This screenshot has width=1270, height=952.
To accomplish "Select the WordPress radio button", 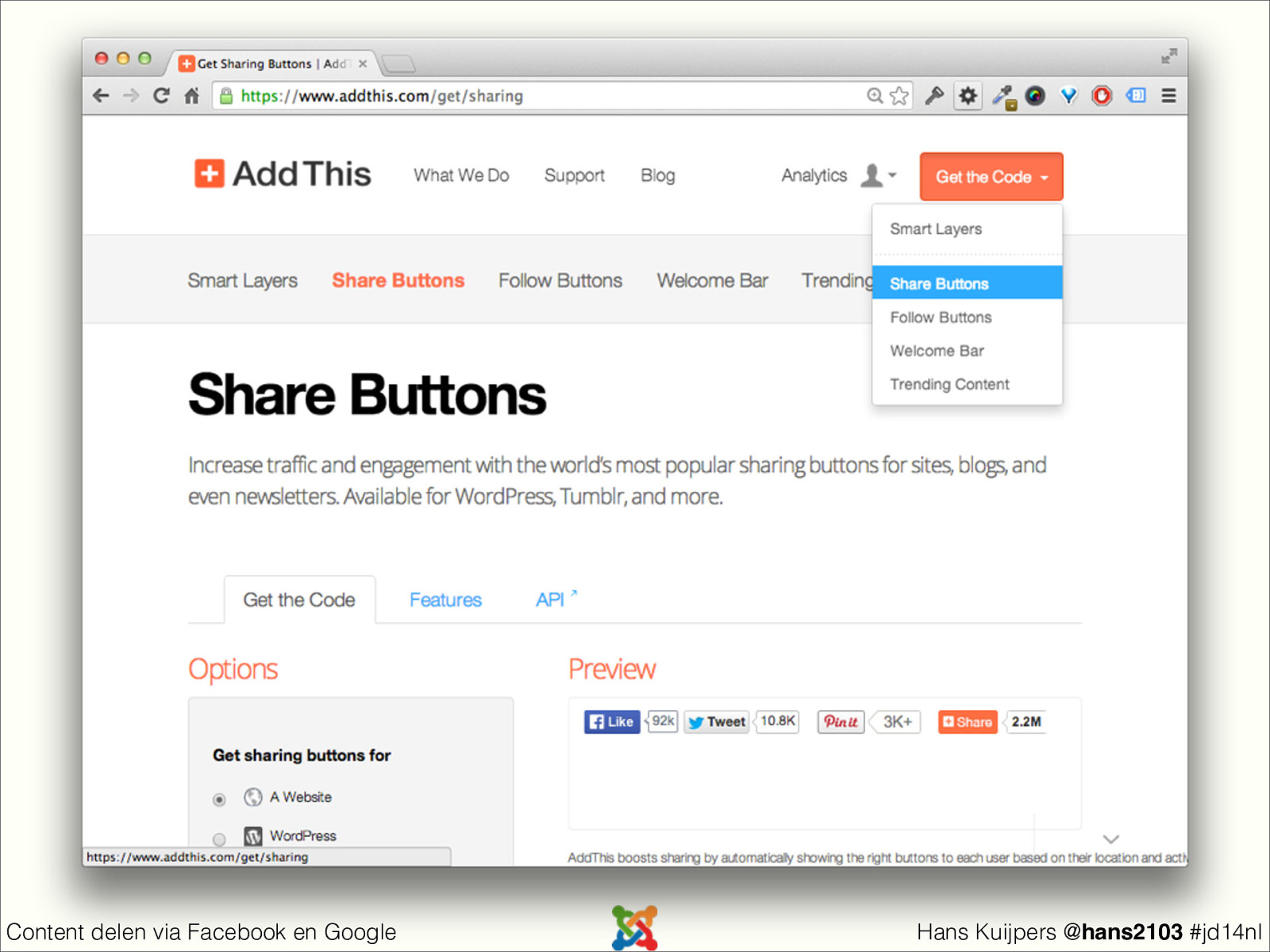I will point(219,839).
